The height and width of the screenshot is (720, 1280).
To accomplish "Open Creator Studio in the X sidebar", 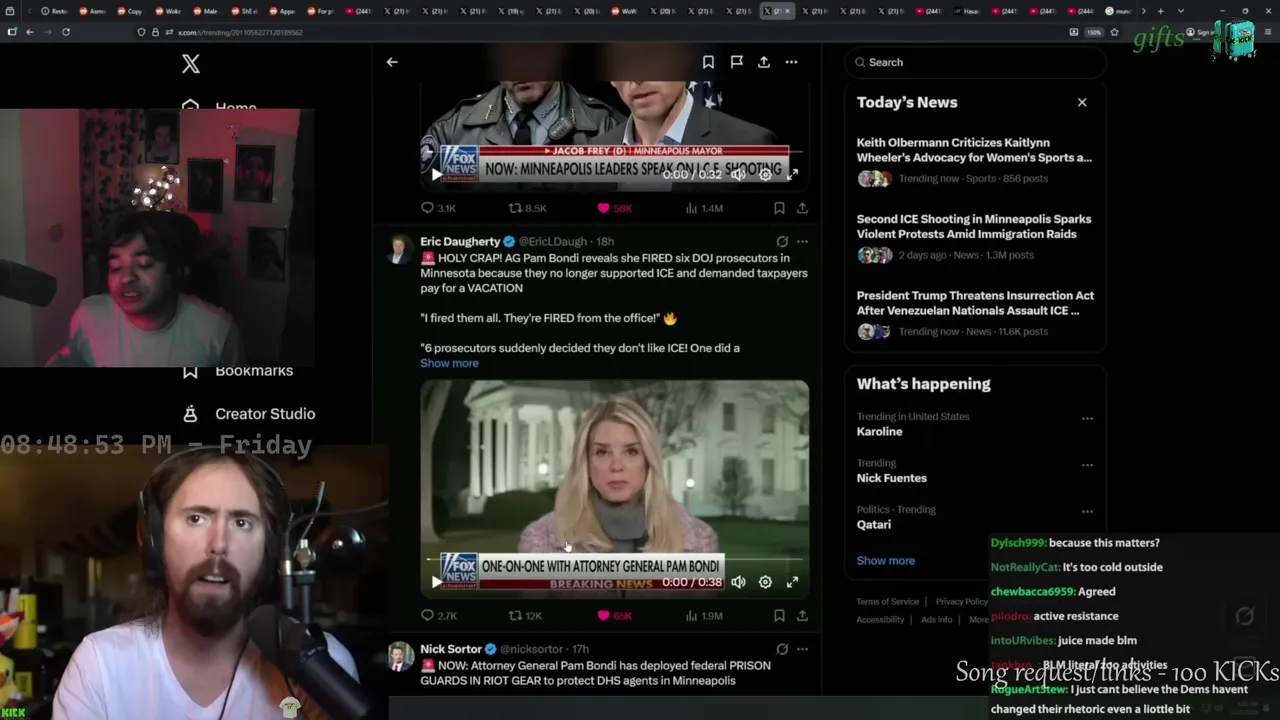I will click(250, 414).
